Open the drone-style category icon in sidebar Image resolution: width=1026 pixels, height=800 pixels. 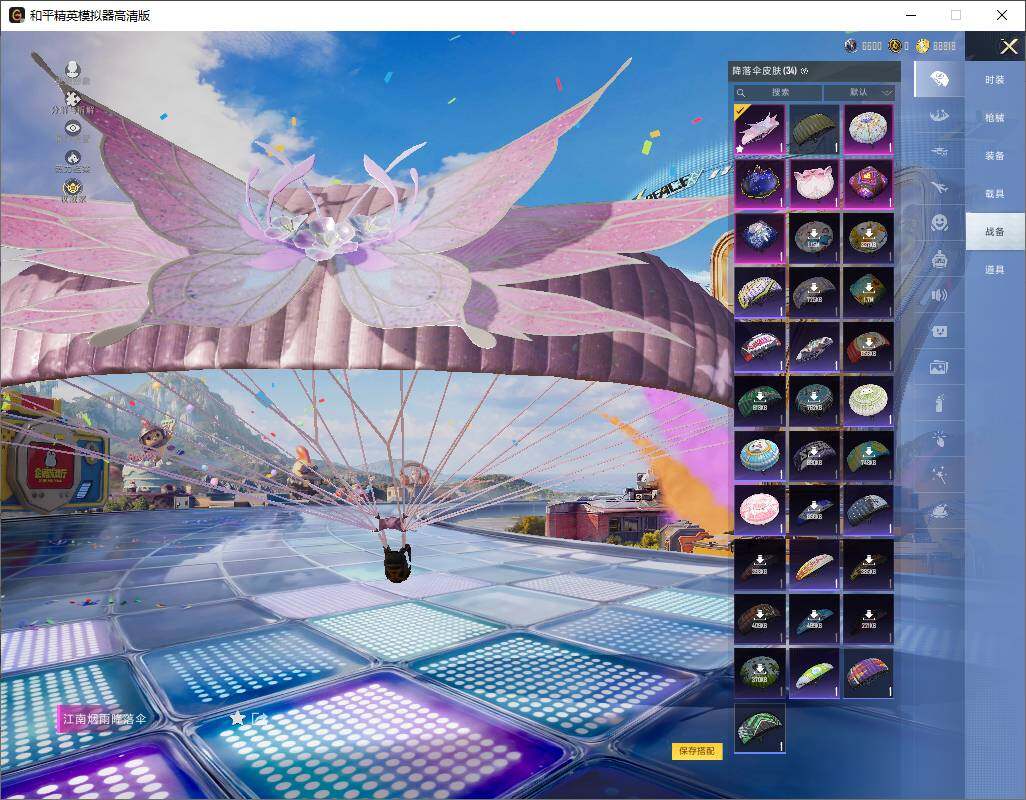coord(939,152)
